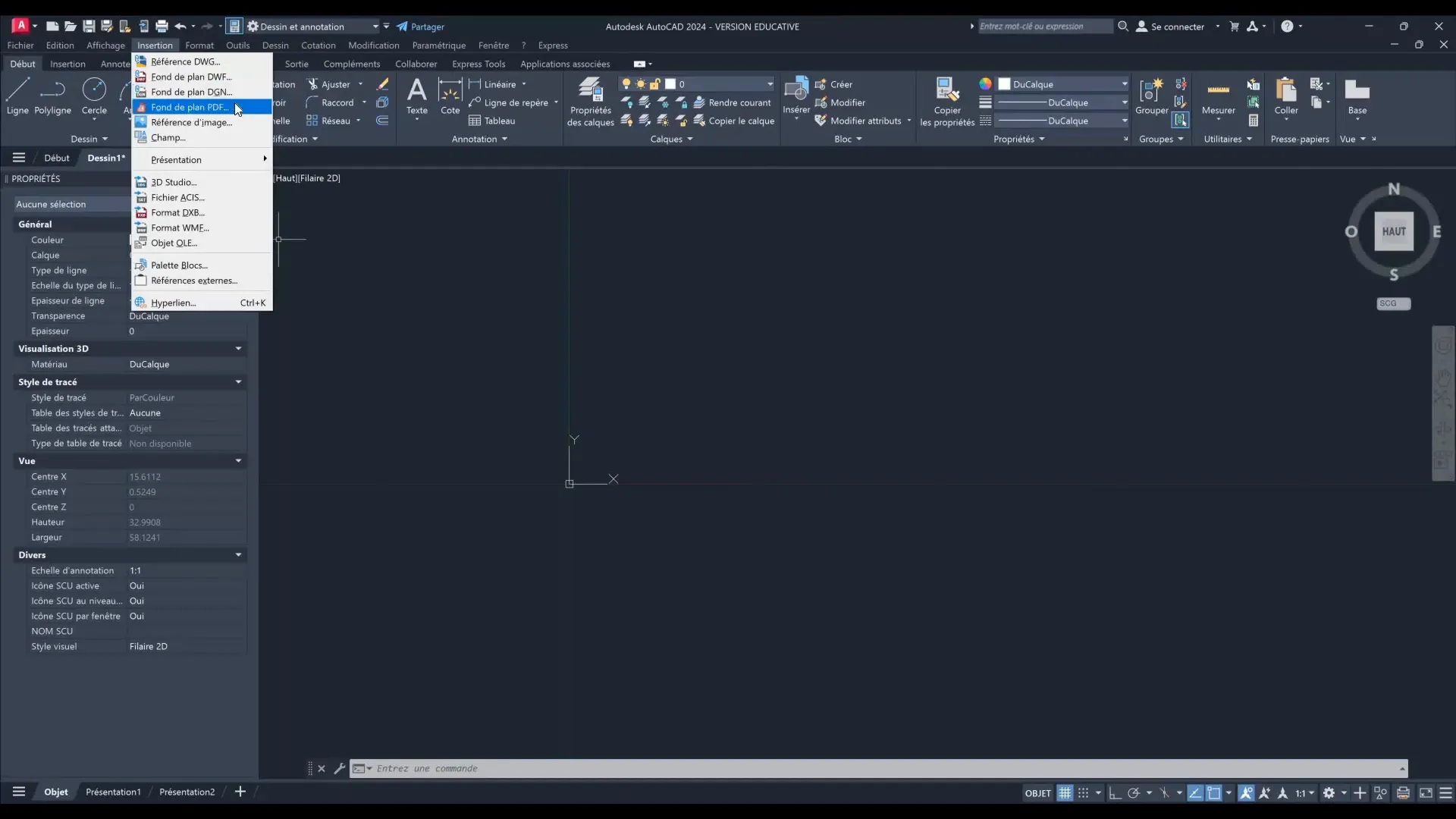Click the Grouper tool
This screenshot has height=819, width=1456.
tap(1151, 96)
